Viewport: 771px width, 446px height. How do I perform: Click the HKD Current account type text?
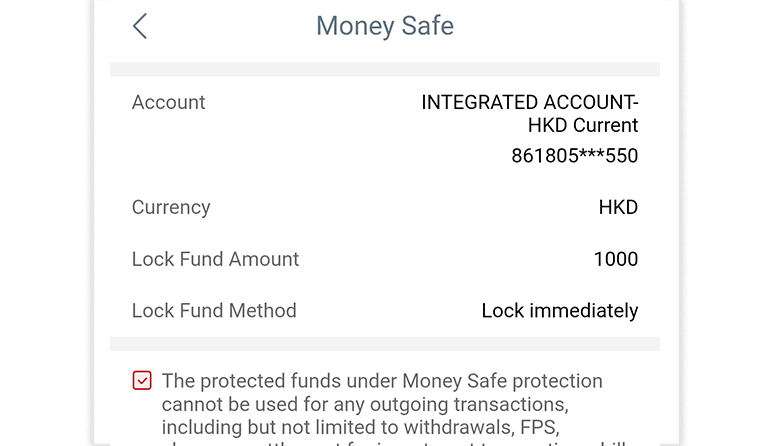pos(582,126)
